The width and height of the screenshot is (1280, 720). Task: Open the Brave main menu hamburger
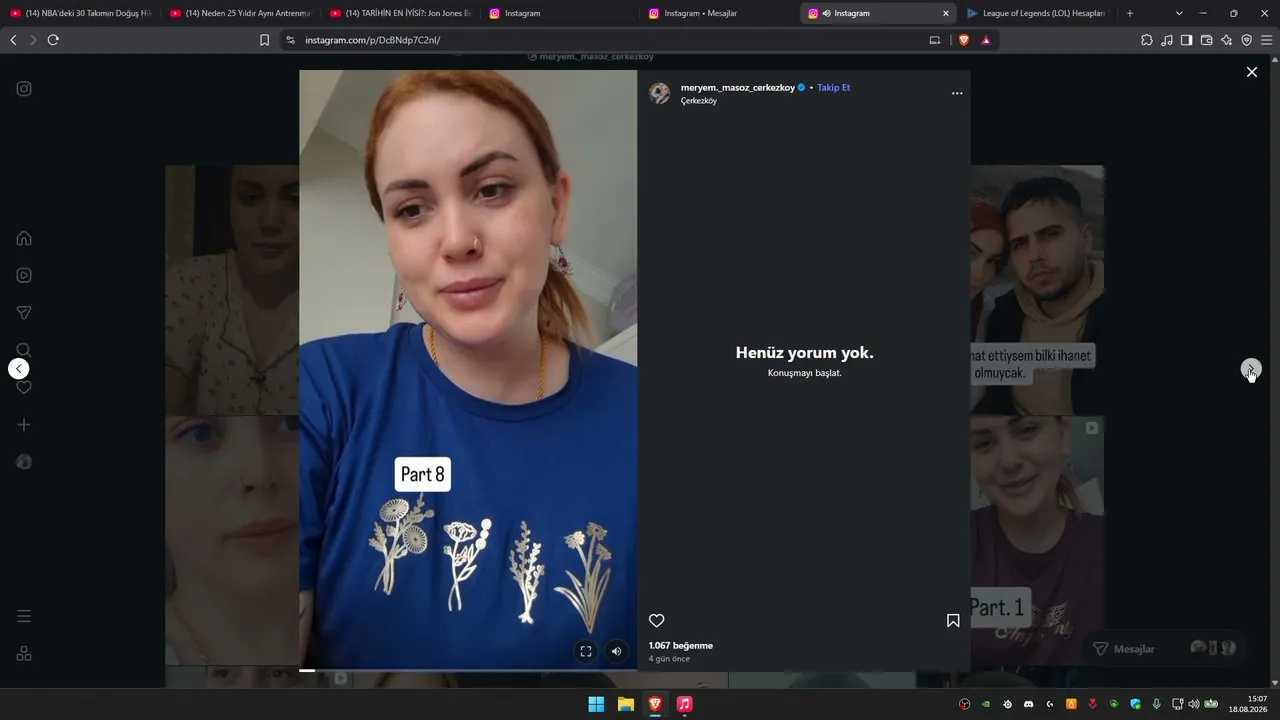point(1266,40)
